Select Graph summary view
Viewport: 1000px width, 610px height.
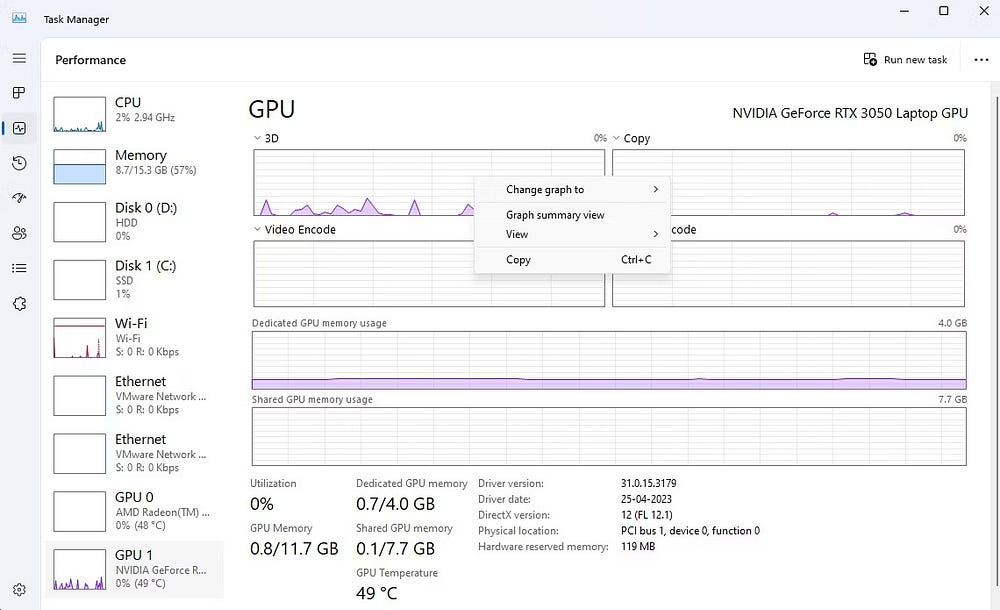coord(554,214)
